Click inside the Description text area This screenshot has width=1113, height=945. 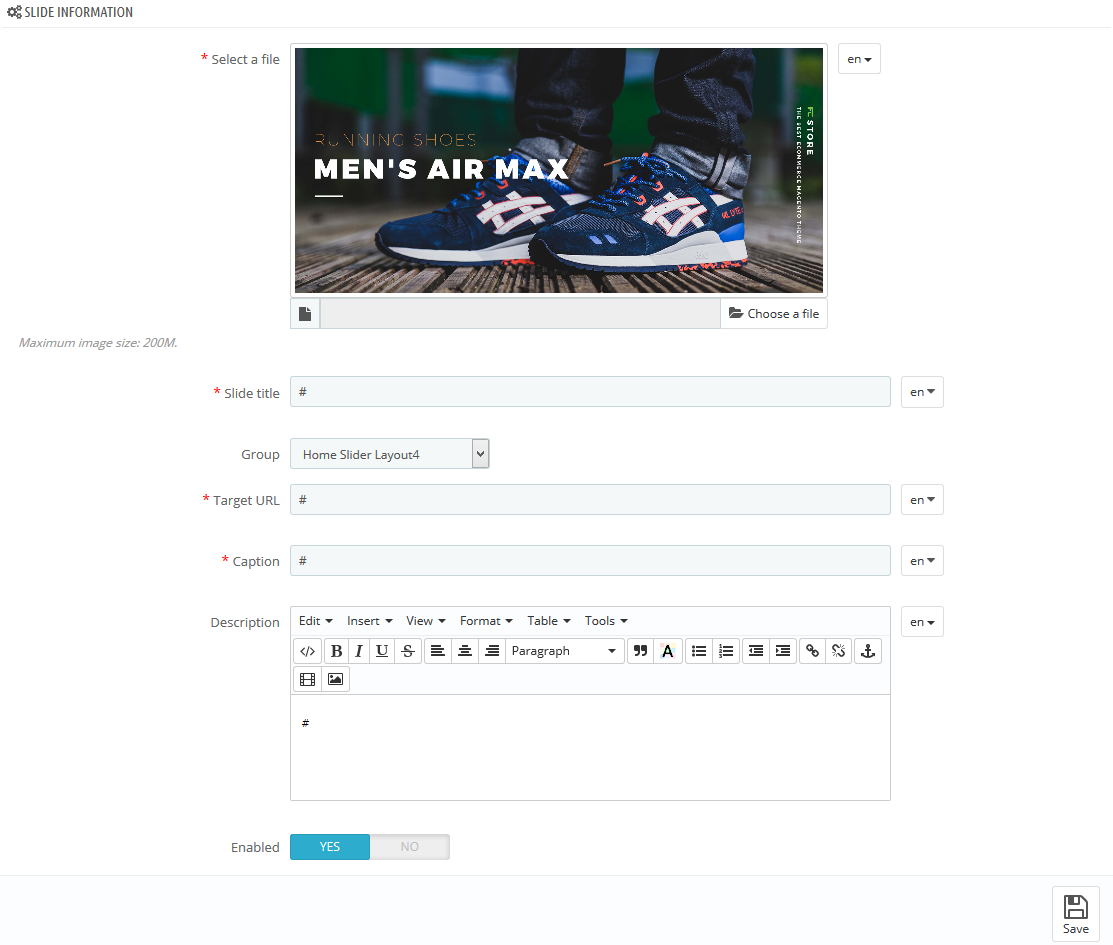[x=591, y=748]
